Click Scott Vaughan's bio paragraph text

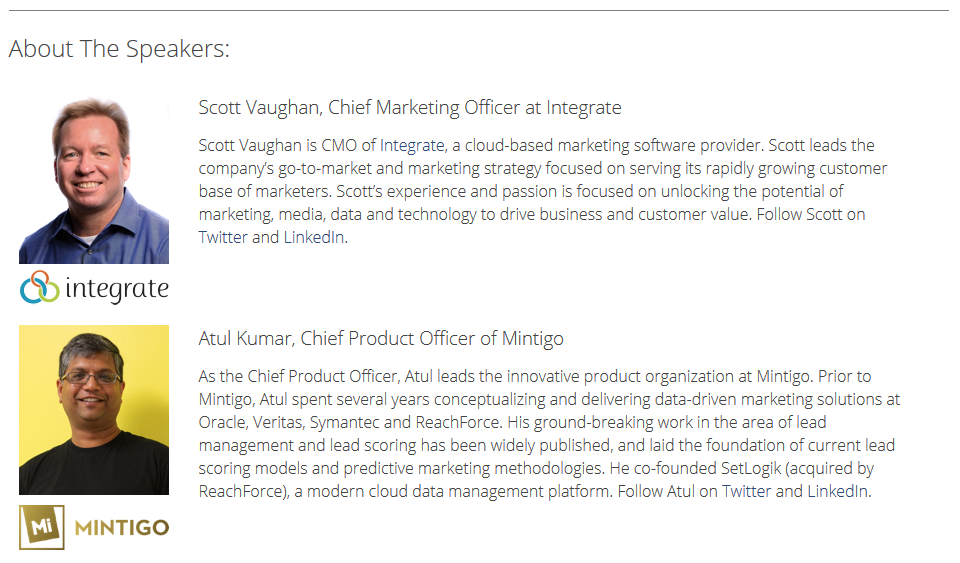point(543,192)
